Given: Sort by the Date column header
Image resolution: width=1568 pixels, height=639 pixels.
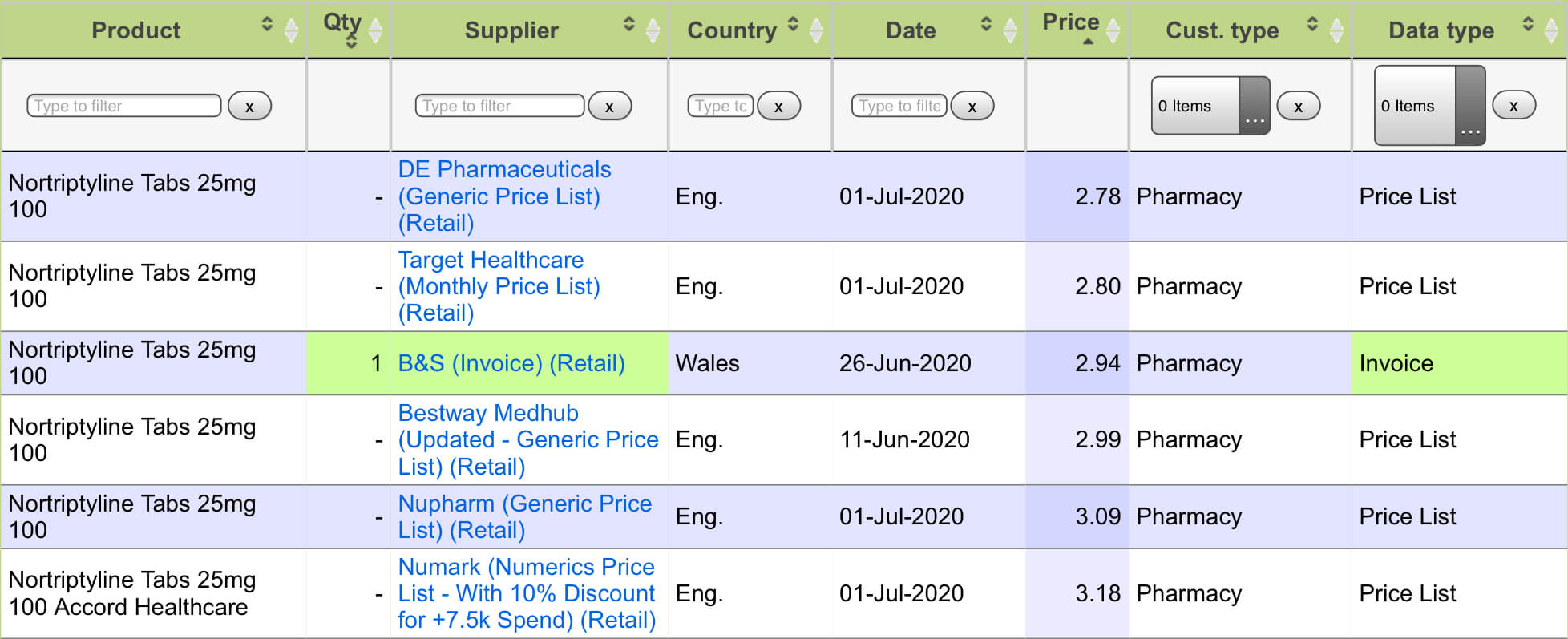Looking at the screenshot, I should [911, 30].
